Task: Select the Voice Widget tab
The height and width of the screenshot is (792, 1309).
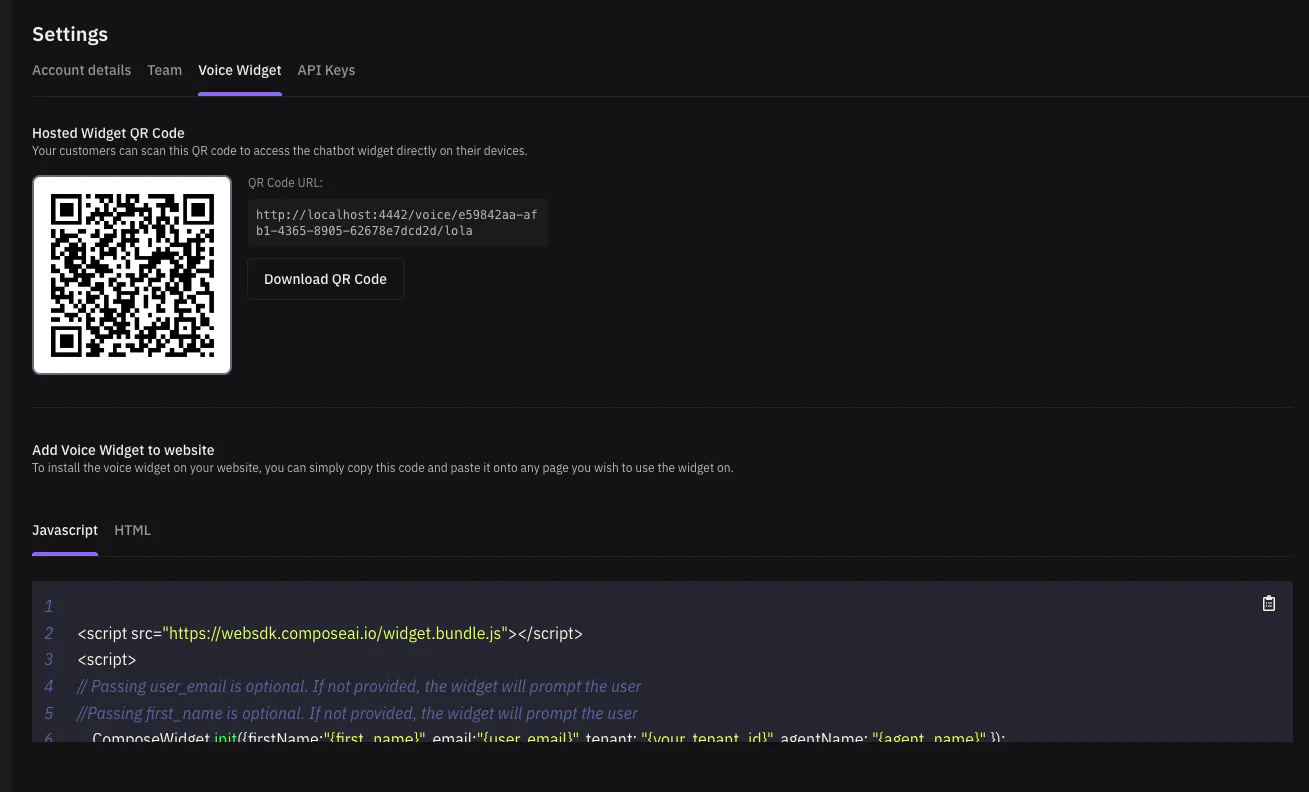Action: [x=239, y=70]
